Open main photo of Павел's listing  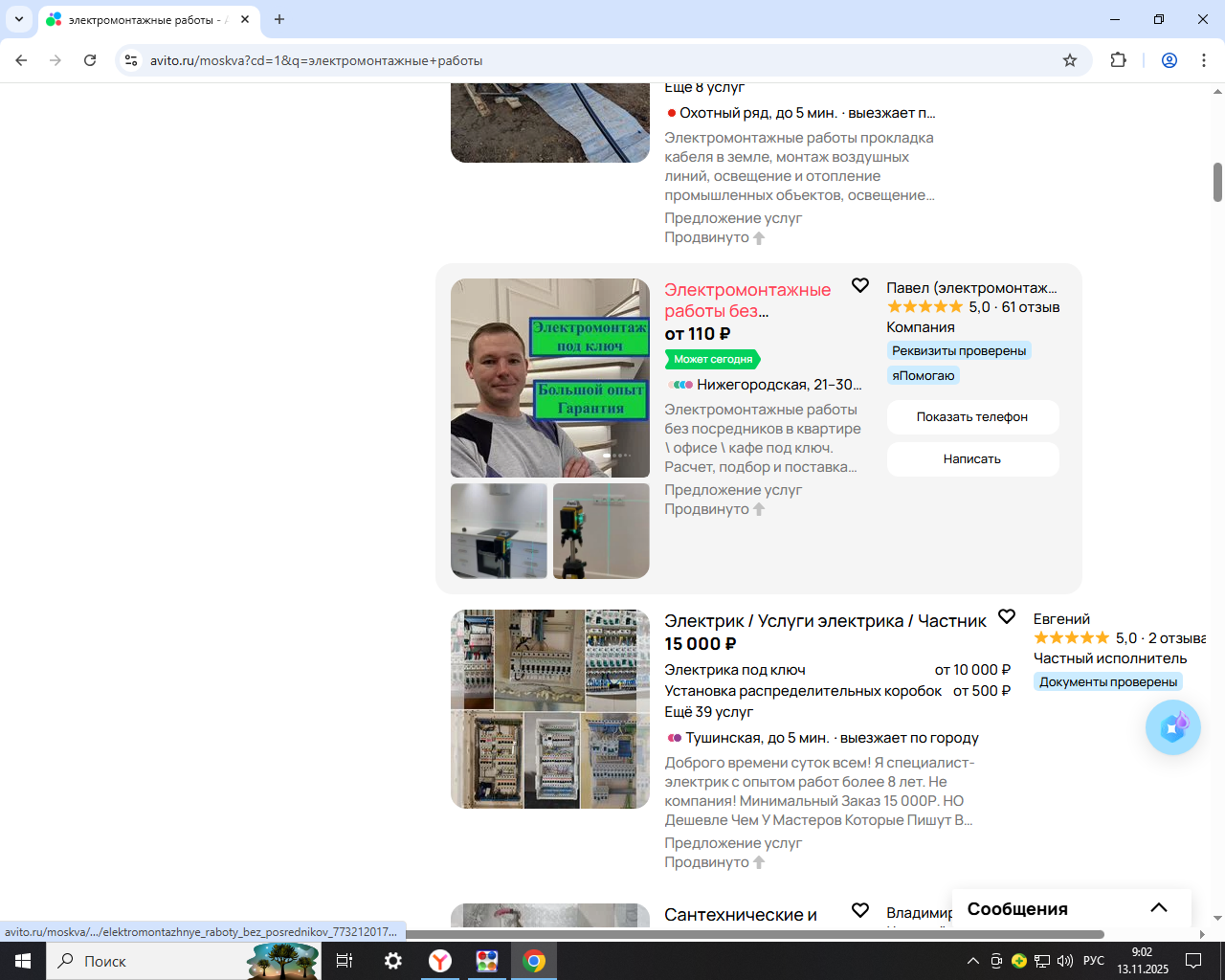click(550, 378)
